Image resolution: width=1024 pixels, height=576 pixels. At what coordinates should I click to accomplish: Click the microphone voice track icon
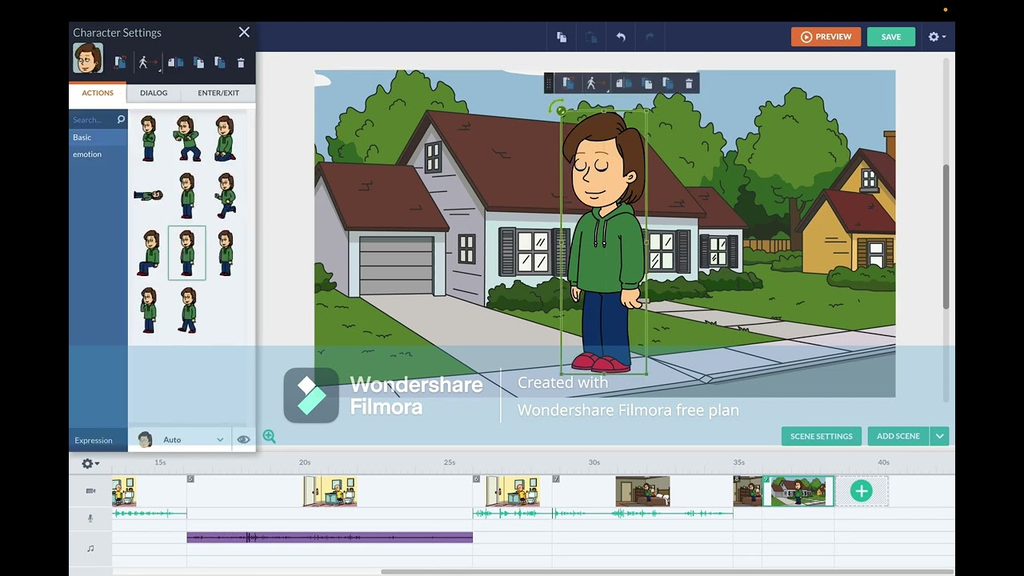91,519
